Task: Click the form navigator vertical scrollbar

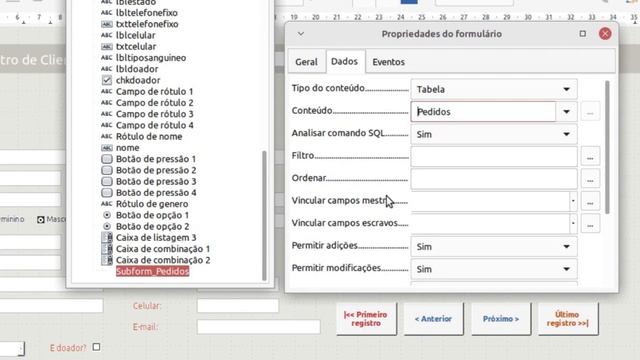Action: pyautogui.click(x=264, y=215)
